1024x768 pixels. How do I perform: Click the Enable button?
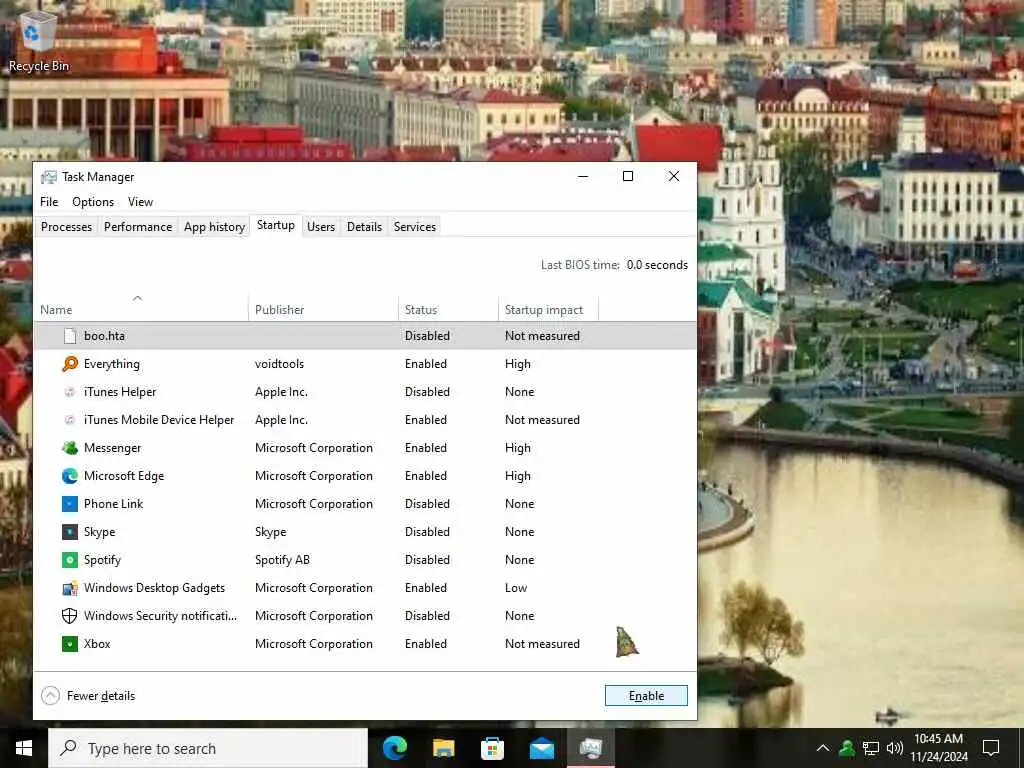tap(646, 696)
